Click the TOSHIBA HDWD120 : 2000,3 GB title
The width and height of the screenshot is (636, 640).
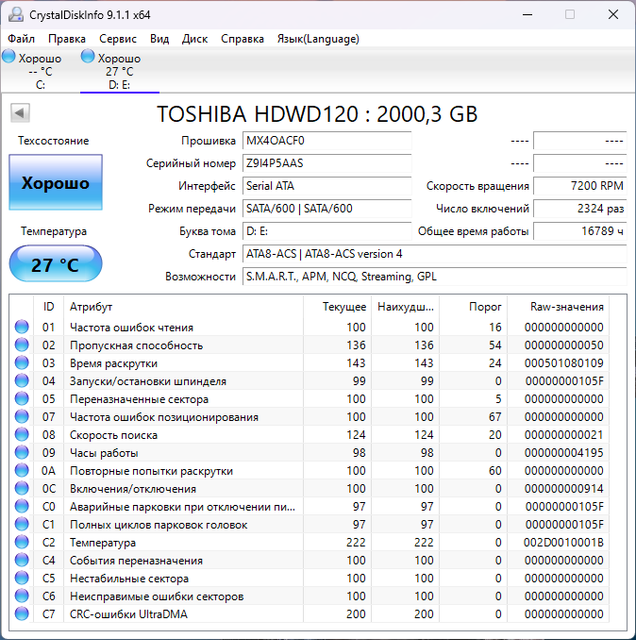point(317,114)
